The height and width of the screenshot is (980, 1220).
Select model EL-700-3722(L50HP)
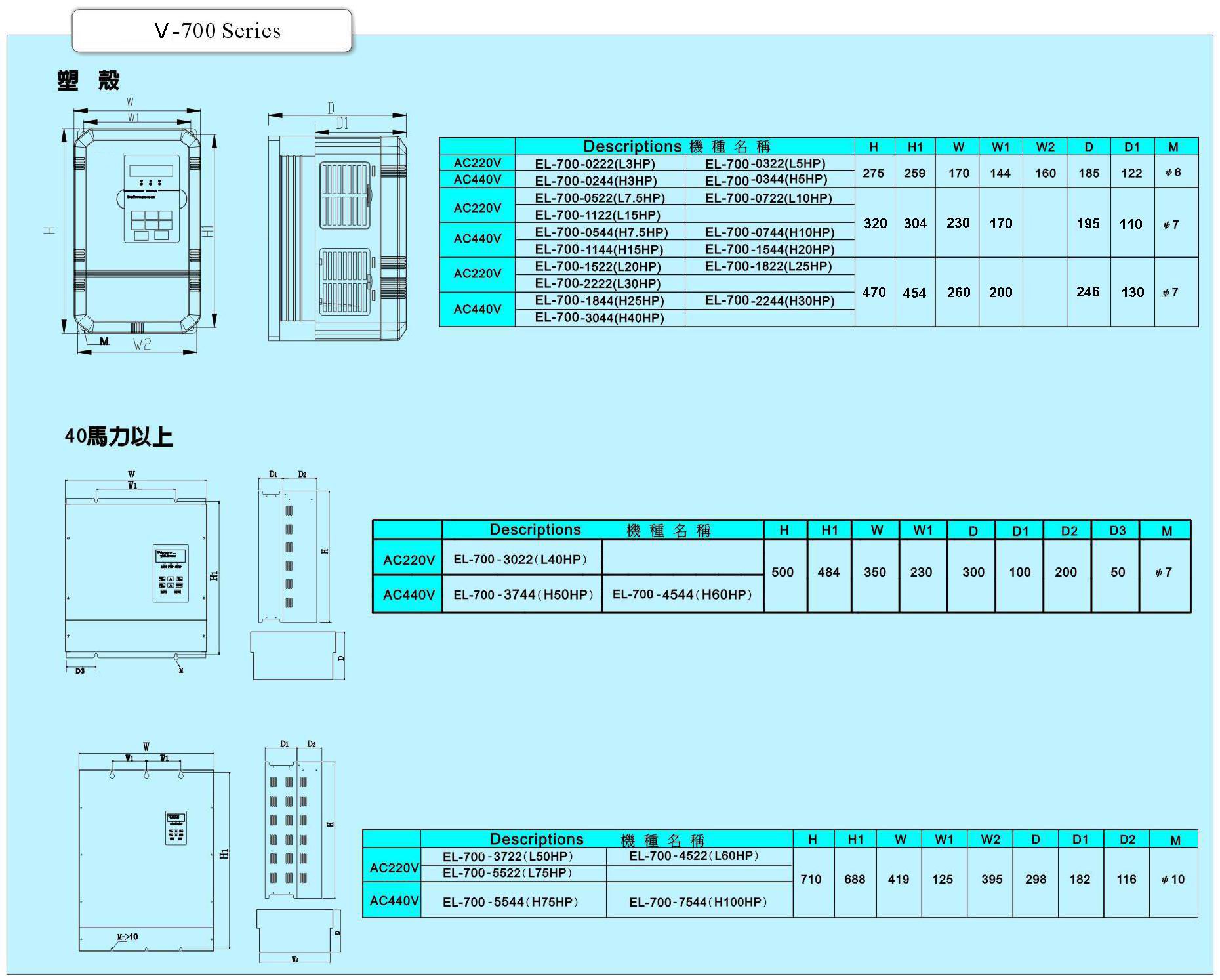[508, 857]
